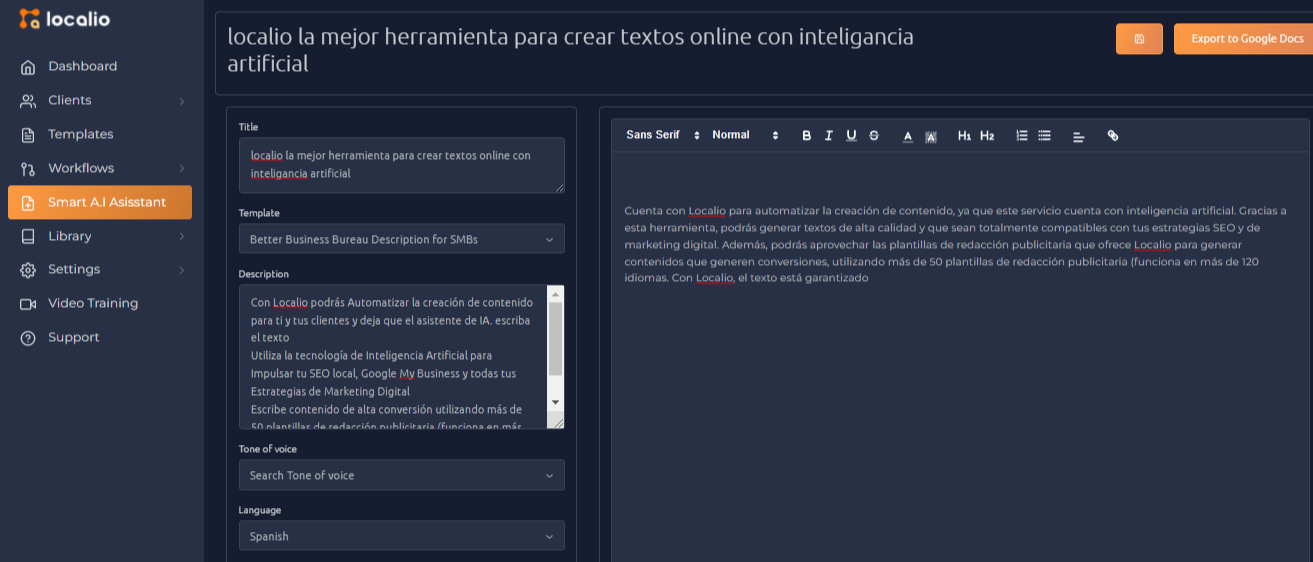Open the Sans Serif font picker
Screen dimensions: 1313x562
coord(663,135)
